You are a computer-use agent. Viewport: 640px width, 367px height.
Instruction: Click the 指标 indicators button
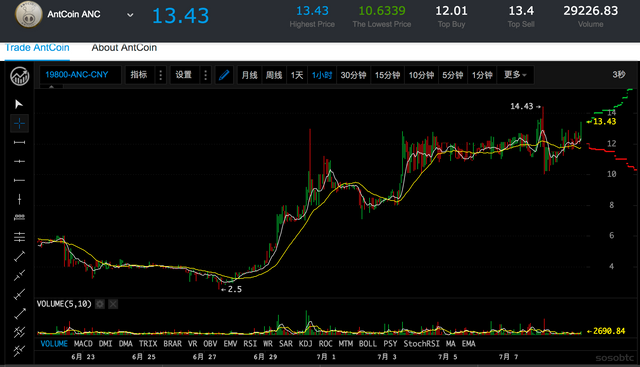139,75
